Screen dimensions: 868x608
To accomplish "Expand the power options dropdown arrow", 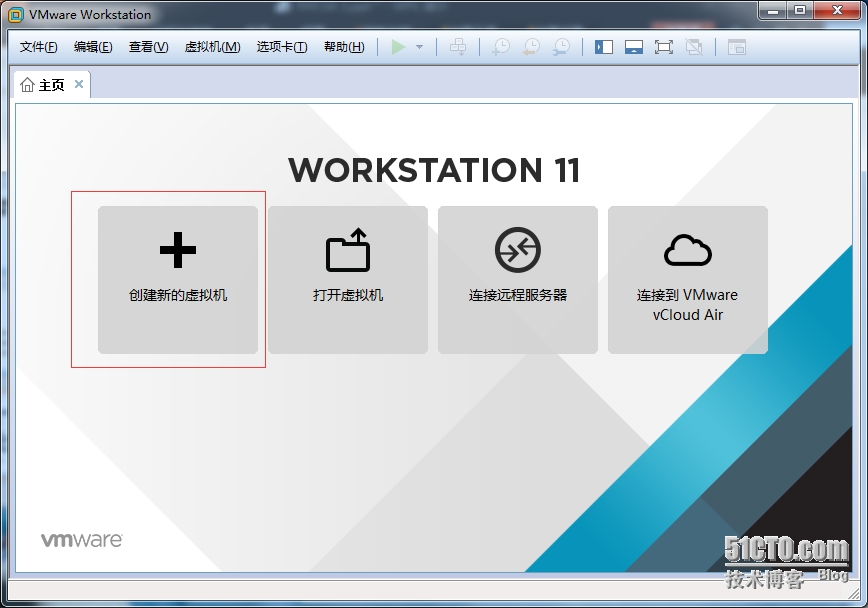I will coord(420,47).
